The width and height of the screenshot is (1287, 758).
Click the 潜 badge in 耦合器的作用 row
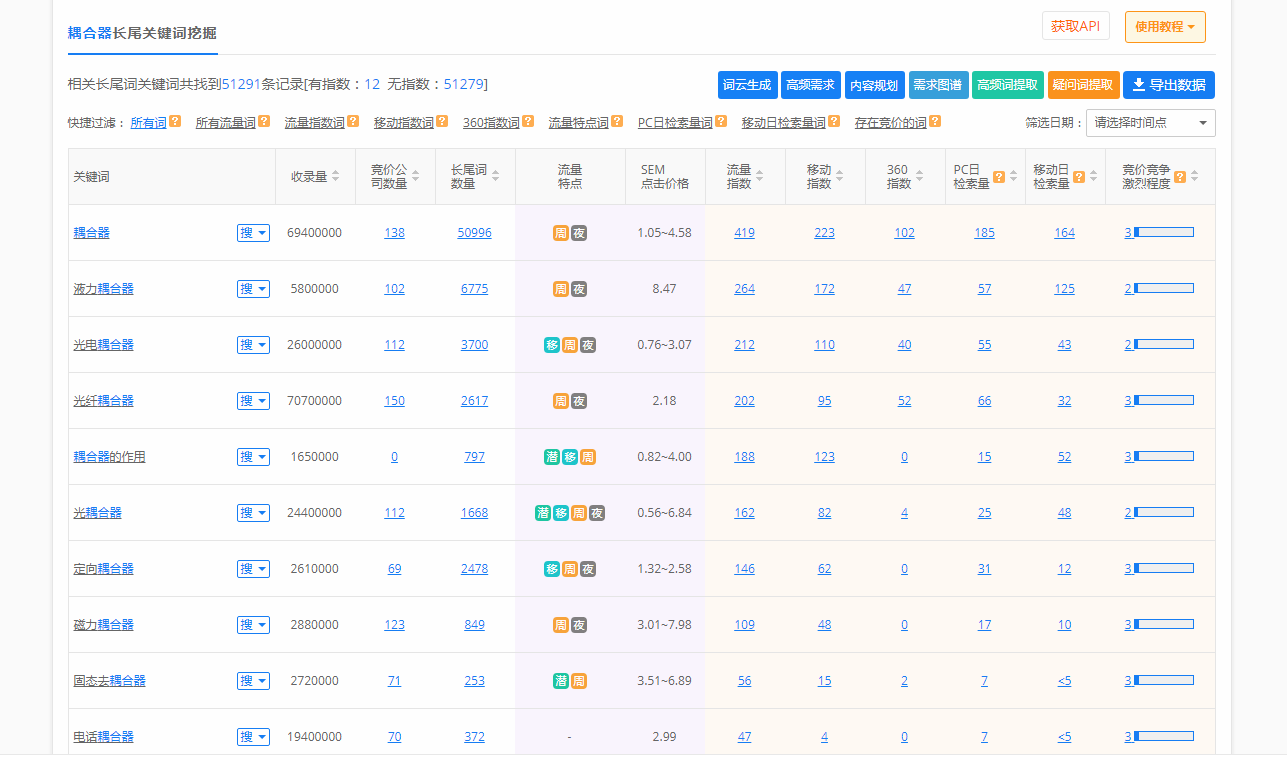point(552,457)
